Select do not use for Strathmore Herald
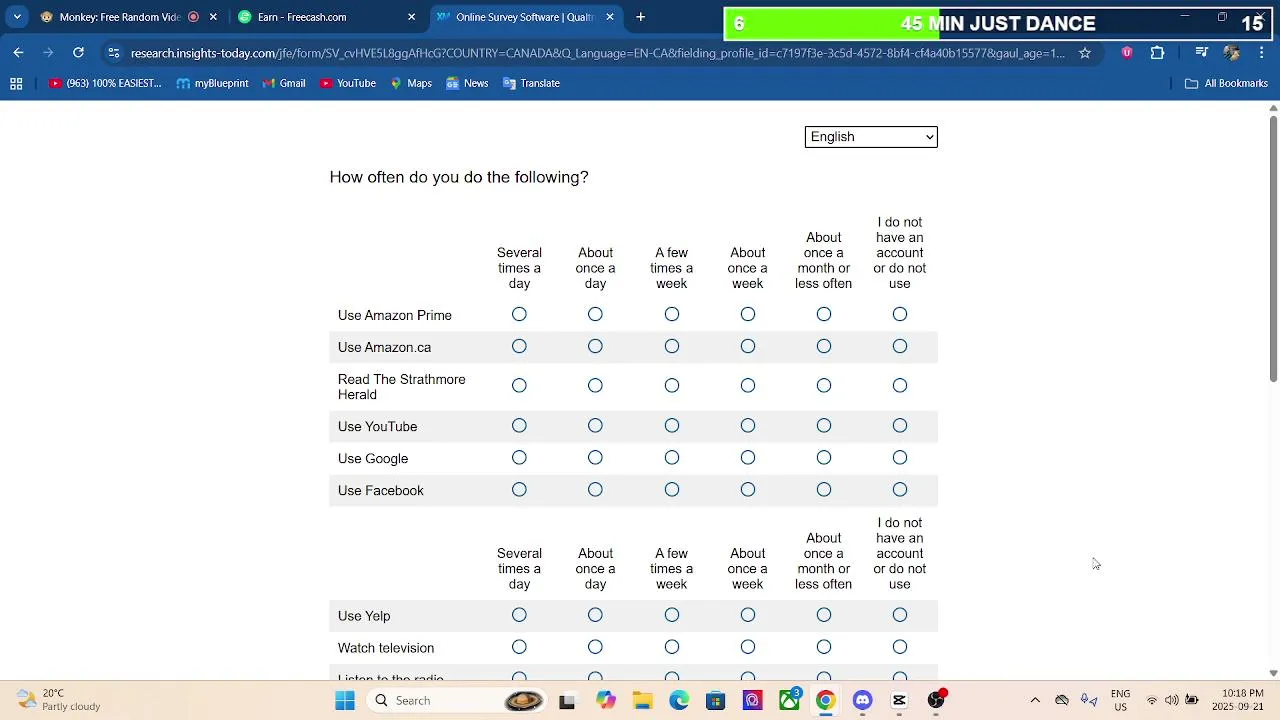The height and width of the screenshot is (720, 1280). click(x=900, y=386)
